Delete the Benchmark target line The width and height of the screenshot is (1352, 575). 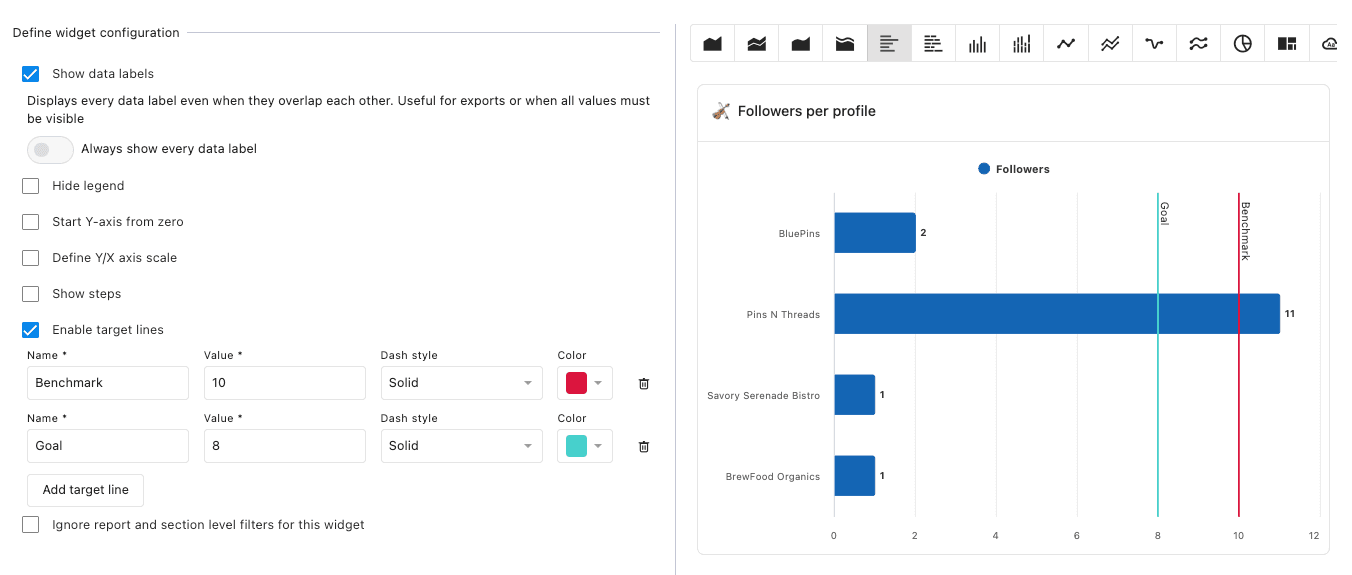pyautogui.click(x=644, y=383)
